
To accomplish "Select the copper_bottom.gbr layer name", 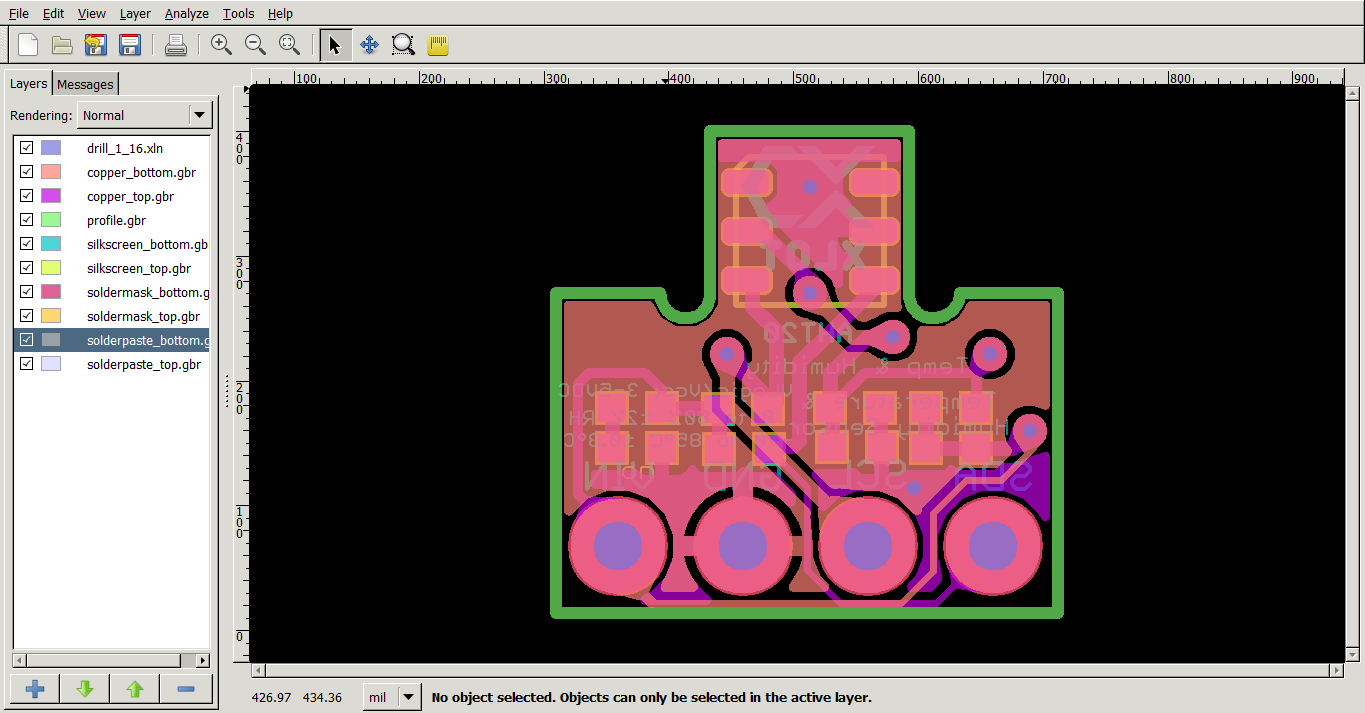I will point(141,172).
